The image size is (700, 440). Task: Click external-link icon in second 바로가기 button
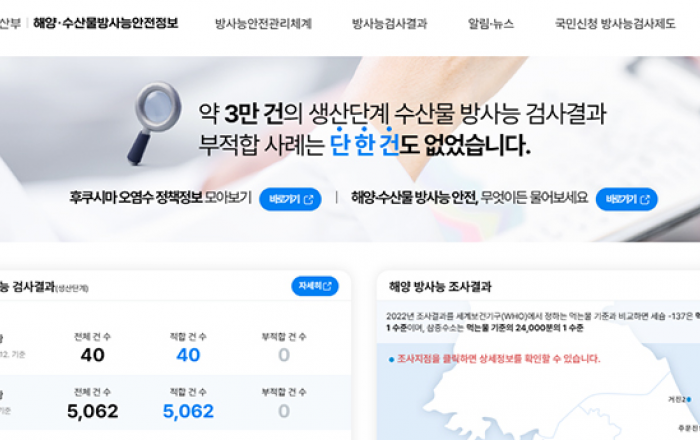(645, 199)
